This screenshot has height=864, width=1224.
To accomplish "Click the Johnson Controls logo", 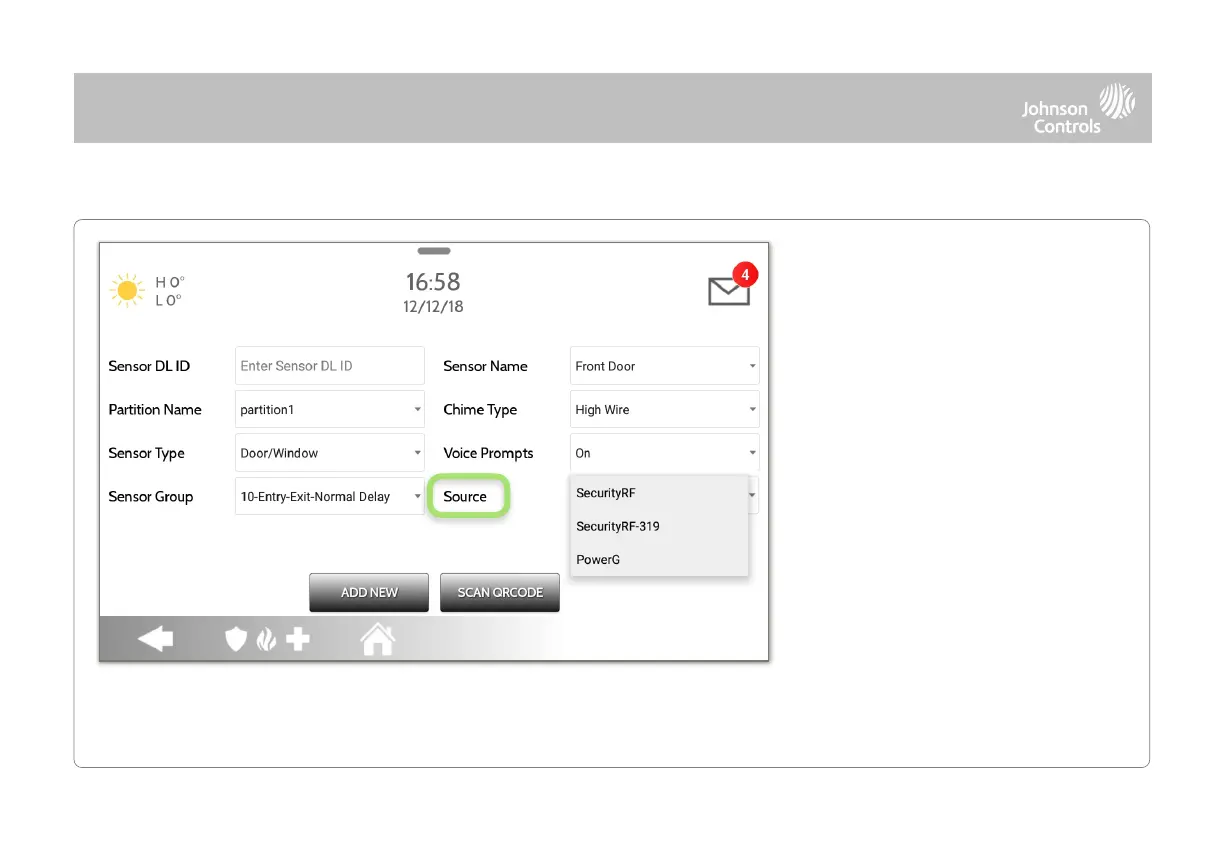I will pos(1078,109).
